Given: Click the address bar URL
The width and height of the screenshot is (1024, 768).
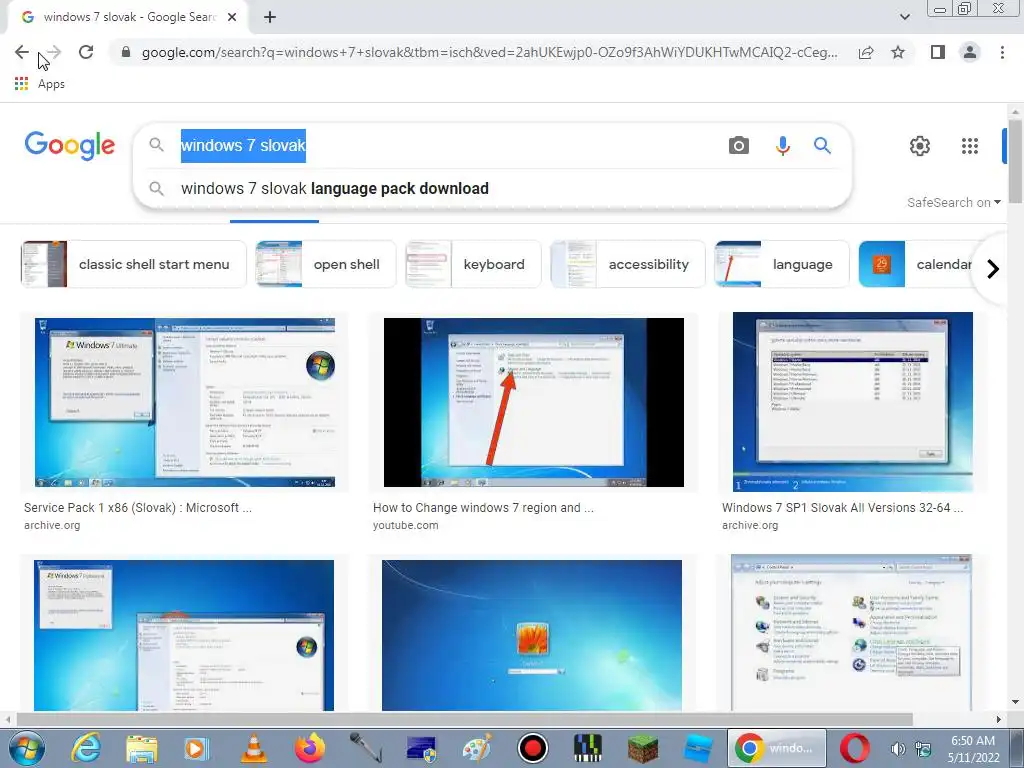Looking at the screenshot, I should pos(490,52).
